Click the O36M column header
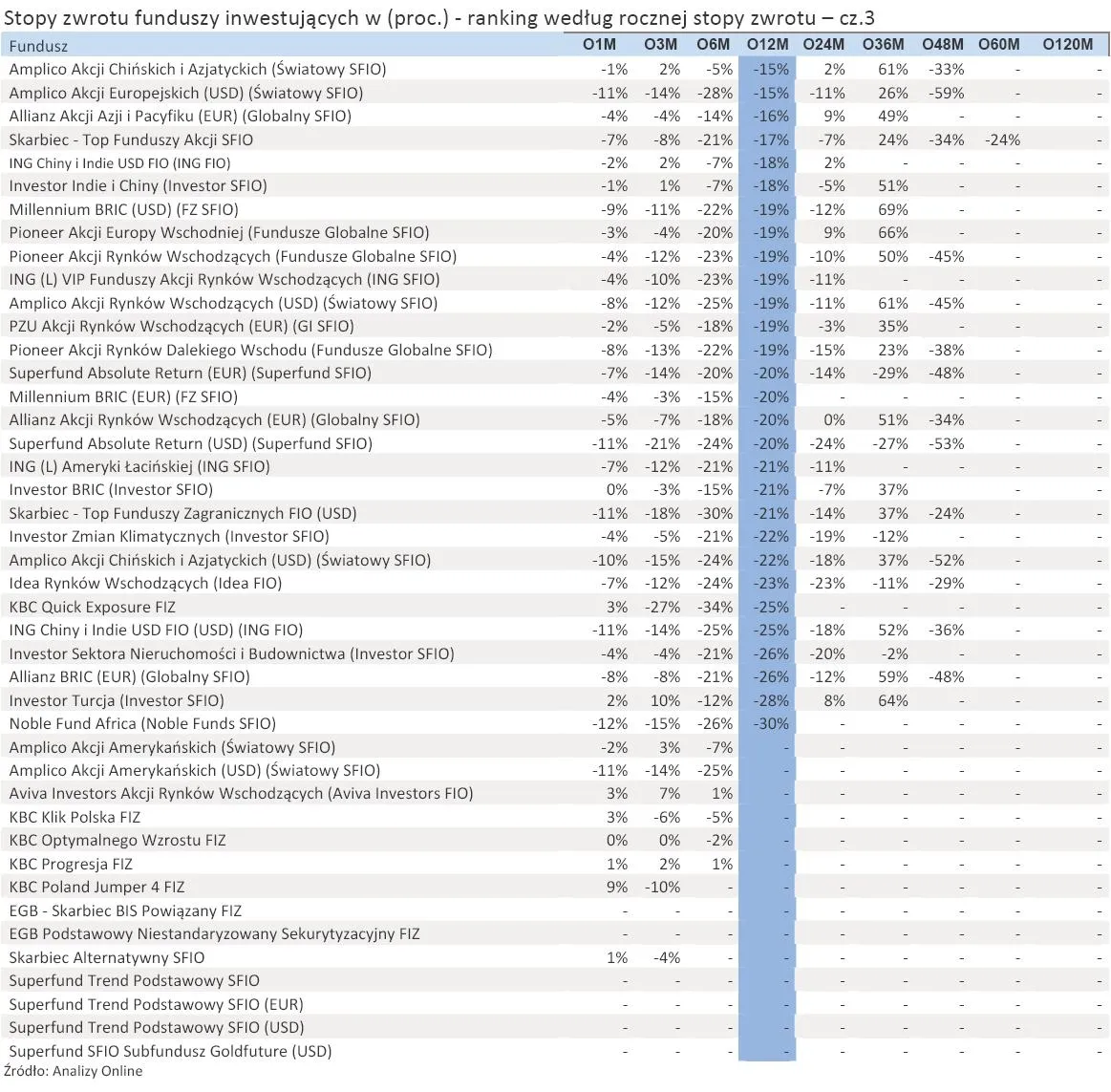 click(883, 45)
